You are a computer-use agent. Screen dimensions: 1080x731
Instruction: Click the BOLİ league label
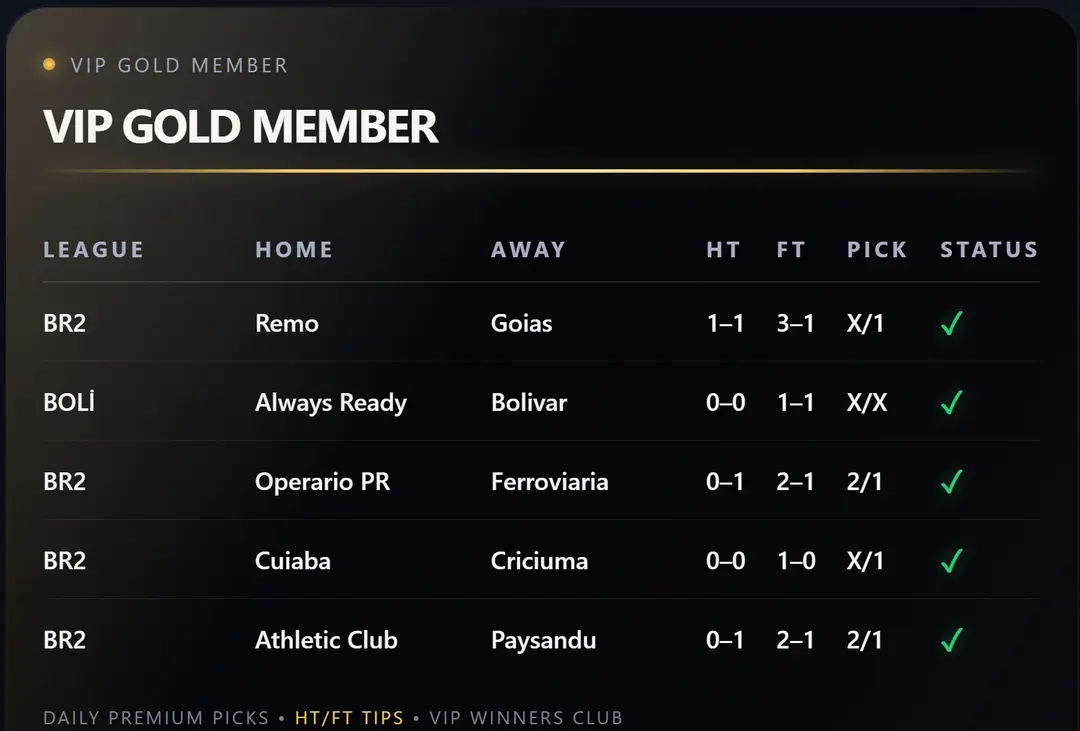coord(69,403)
